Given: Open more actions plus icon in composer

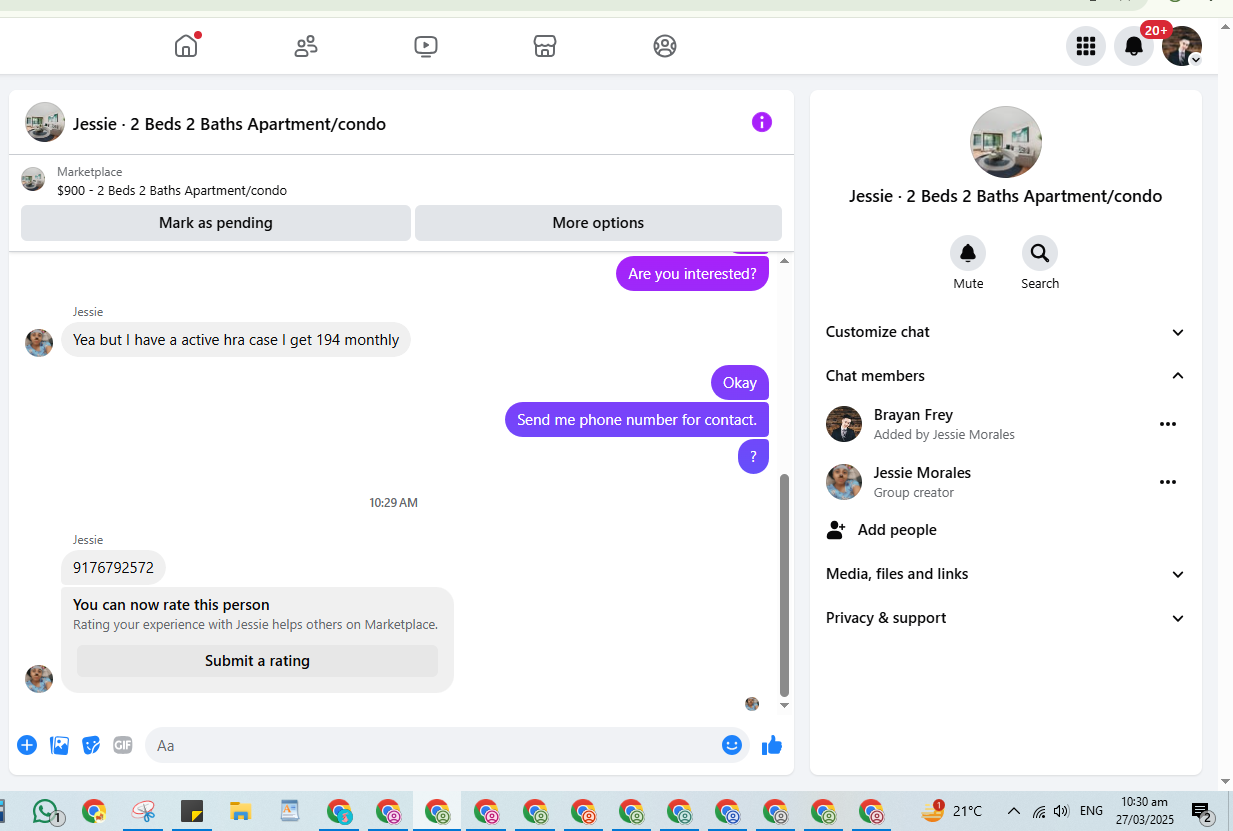Looking at the screenshot, I should pos(27,745).
